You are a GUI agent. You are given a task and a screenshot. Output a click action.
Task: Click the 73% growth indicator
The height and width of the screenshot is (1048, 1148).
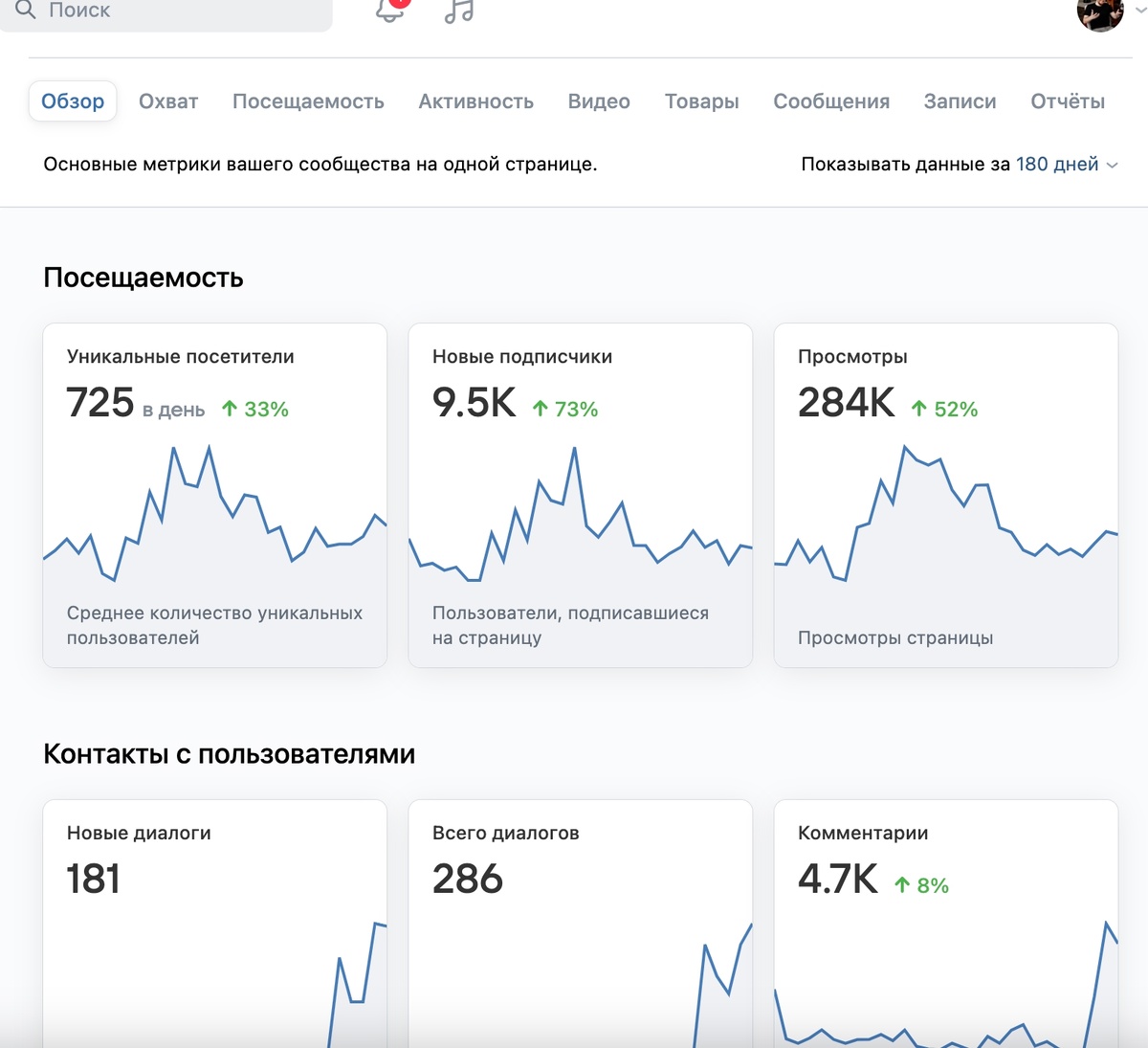click(565, 410)
